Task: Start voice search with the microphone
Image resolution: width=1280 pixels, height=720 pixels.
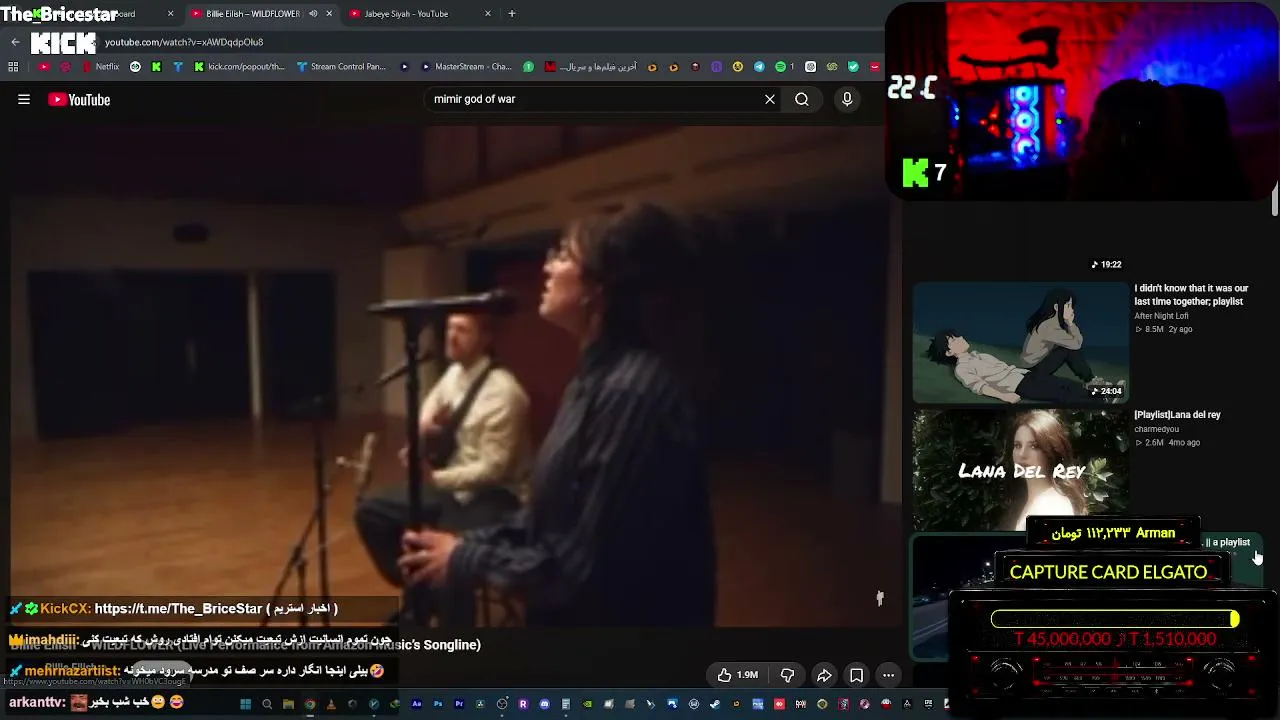Action: 847,99
